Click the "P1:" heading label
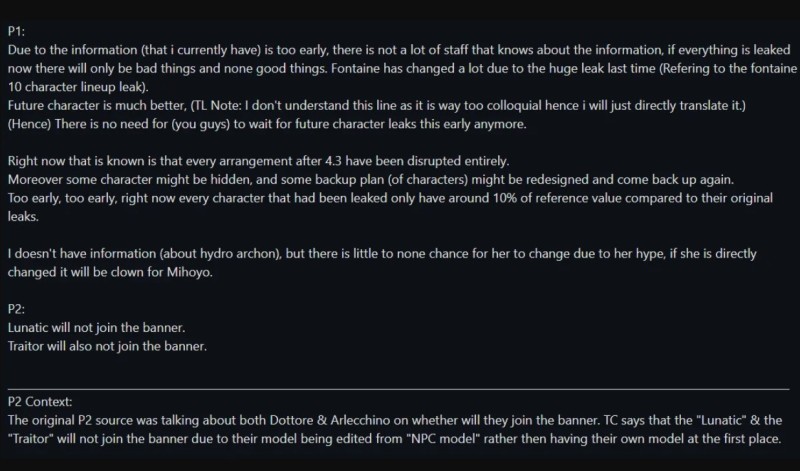Viewport: 800px width, 471px height. pyautogui.click(x=16, y=32)
